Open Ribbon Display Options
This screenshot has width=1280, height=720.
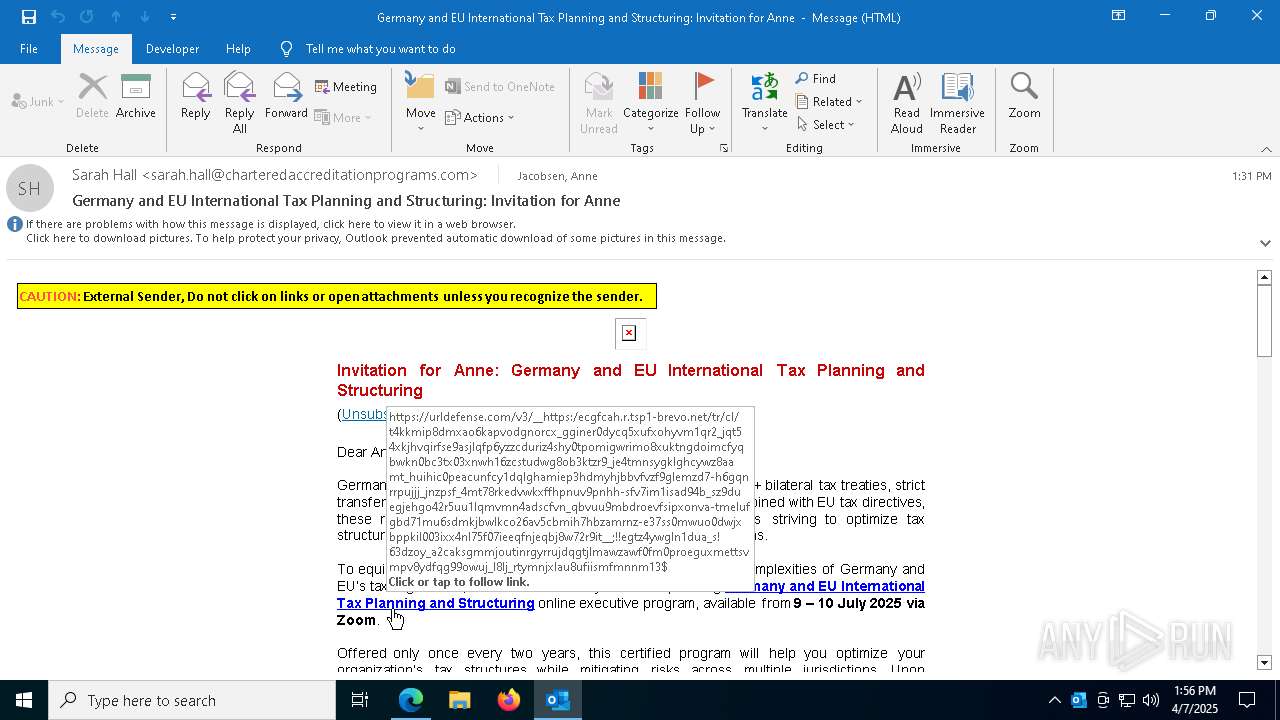pos(1119,16)
